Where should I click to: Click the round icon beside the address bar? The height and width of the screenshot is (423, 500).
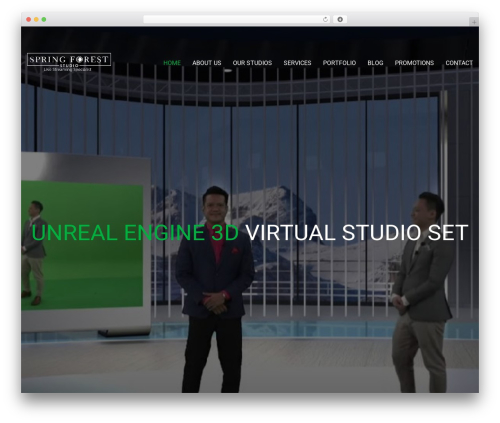click(340, 20)
